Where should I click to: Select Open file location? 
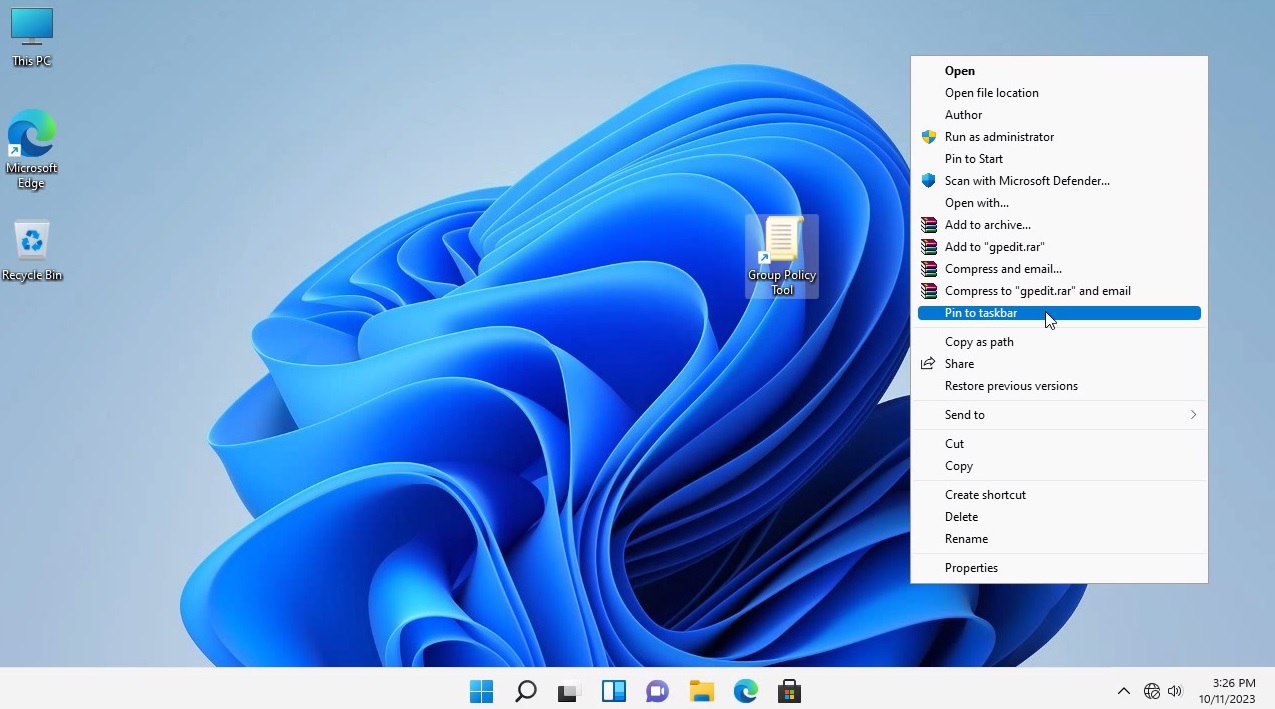(x=1059, y=93)
